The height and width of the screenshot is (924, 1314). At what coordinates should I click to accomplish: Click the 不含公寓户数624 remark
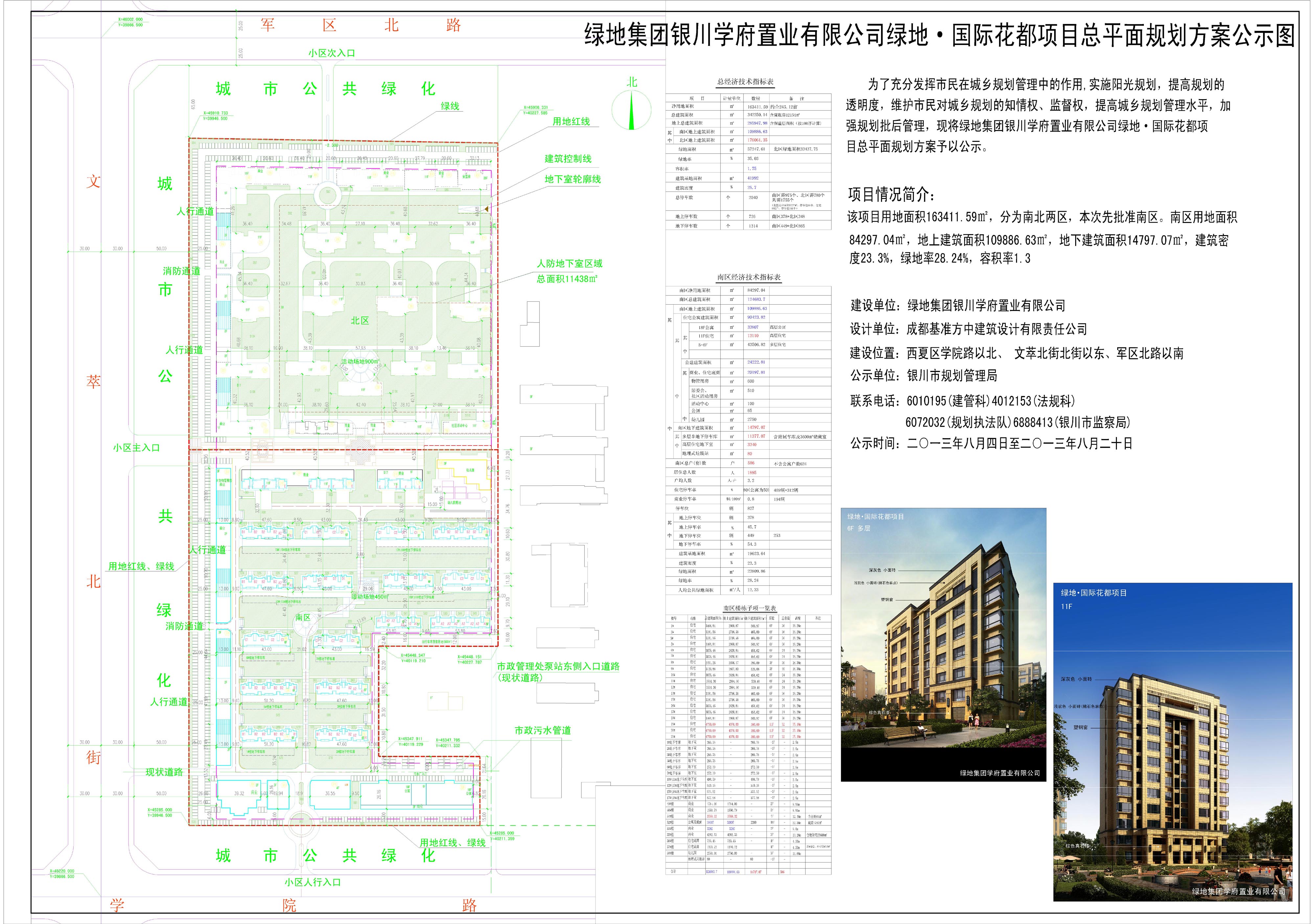[790, 463]
